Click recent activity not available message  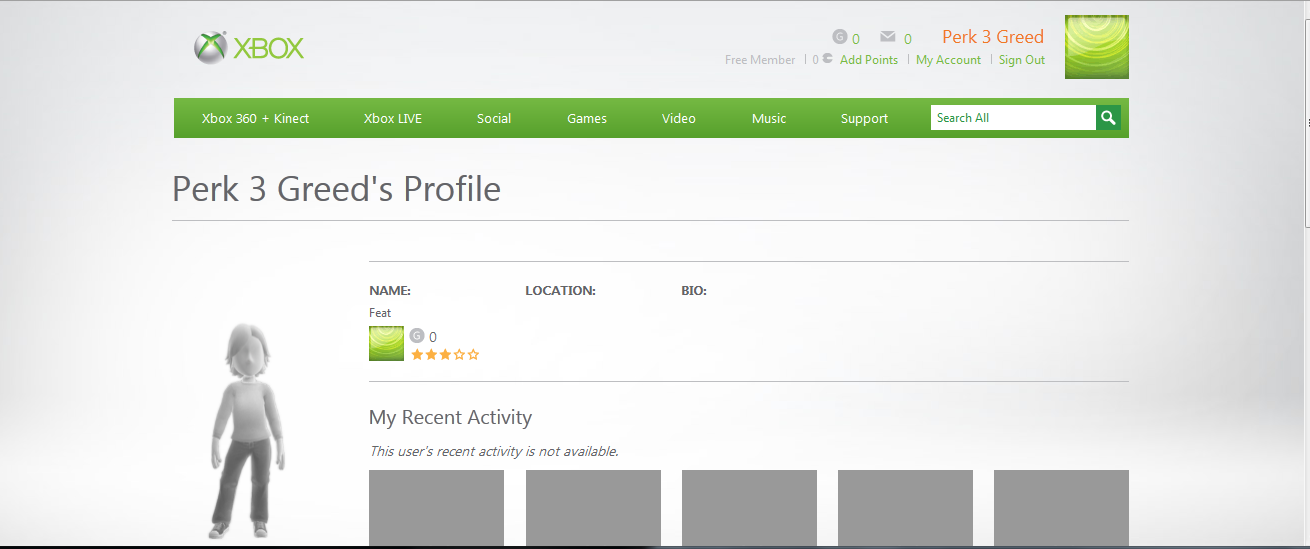[x=494, y=451]
